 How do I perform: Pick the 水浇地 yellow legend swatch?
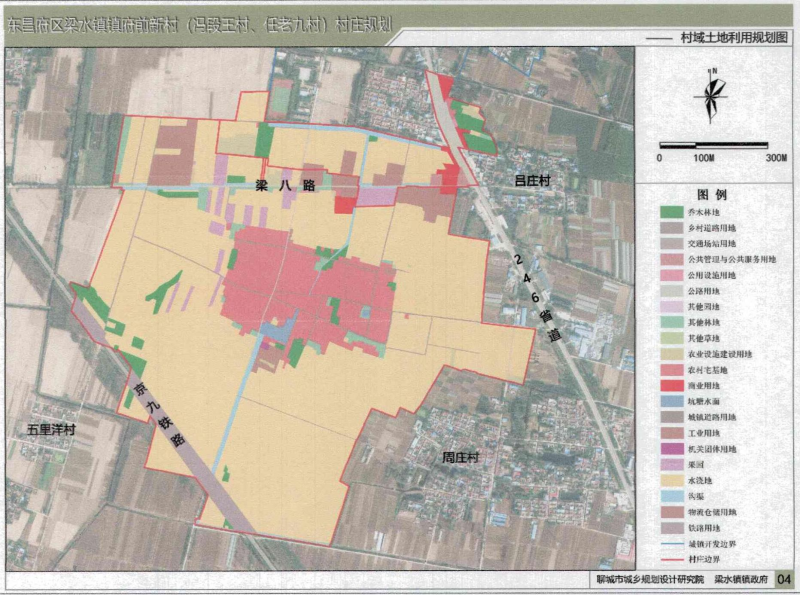coord(670,480)
